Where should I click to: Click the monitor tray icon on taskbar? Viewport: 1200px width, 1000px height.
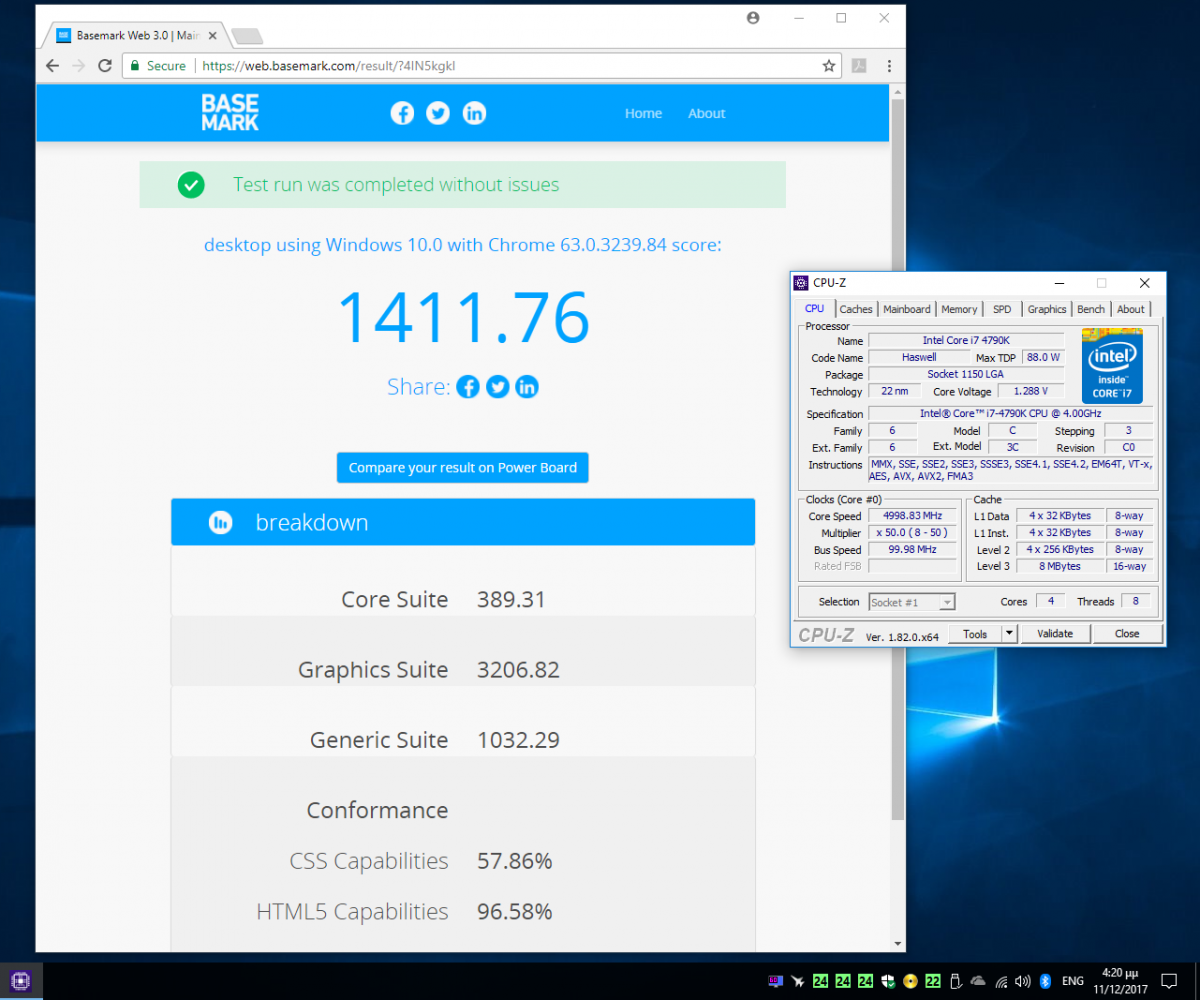click(775, 980)
